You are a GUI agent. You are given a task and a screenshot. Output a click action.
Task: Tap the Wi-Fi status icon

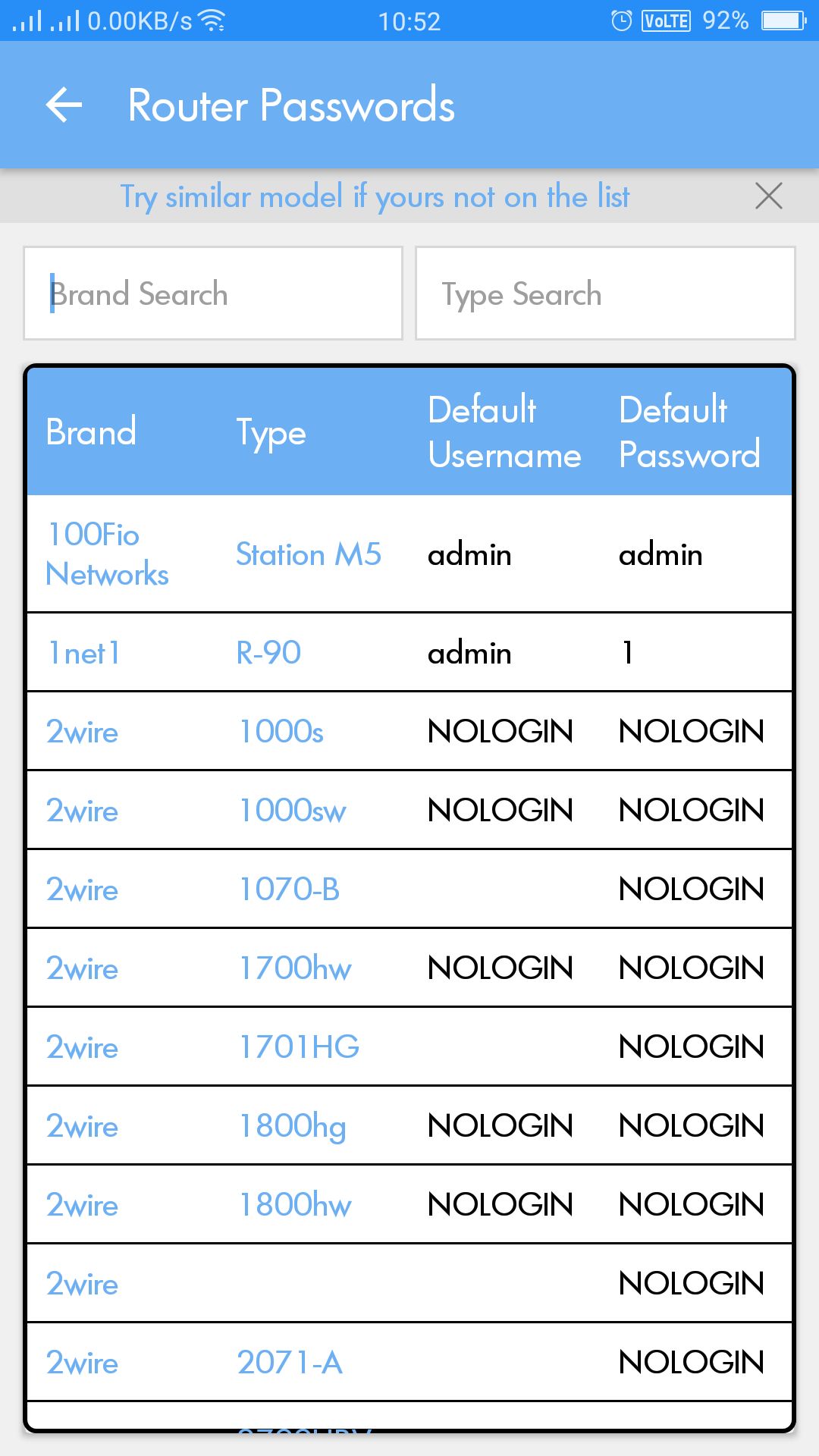(x=212, y=20)
